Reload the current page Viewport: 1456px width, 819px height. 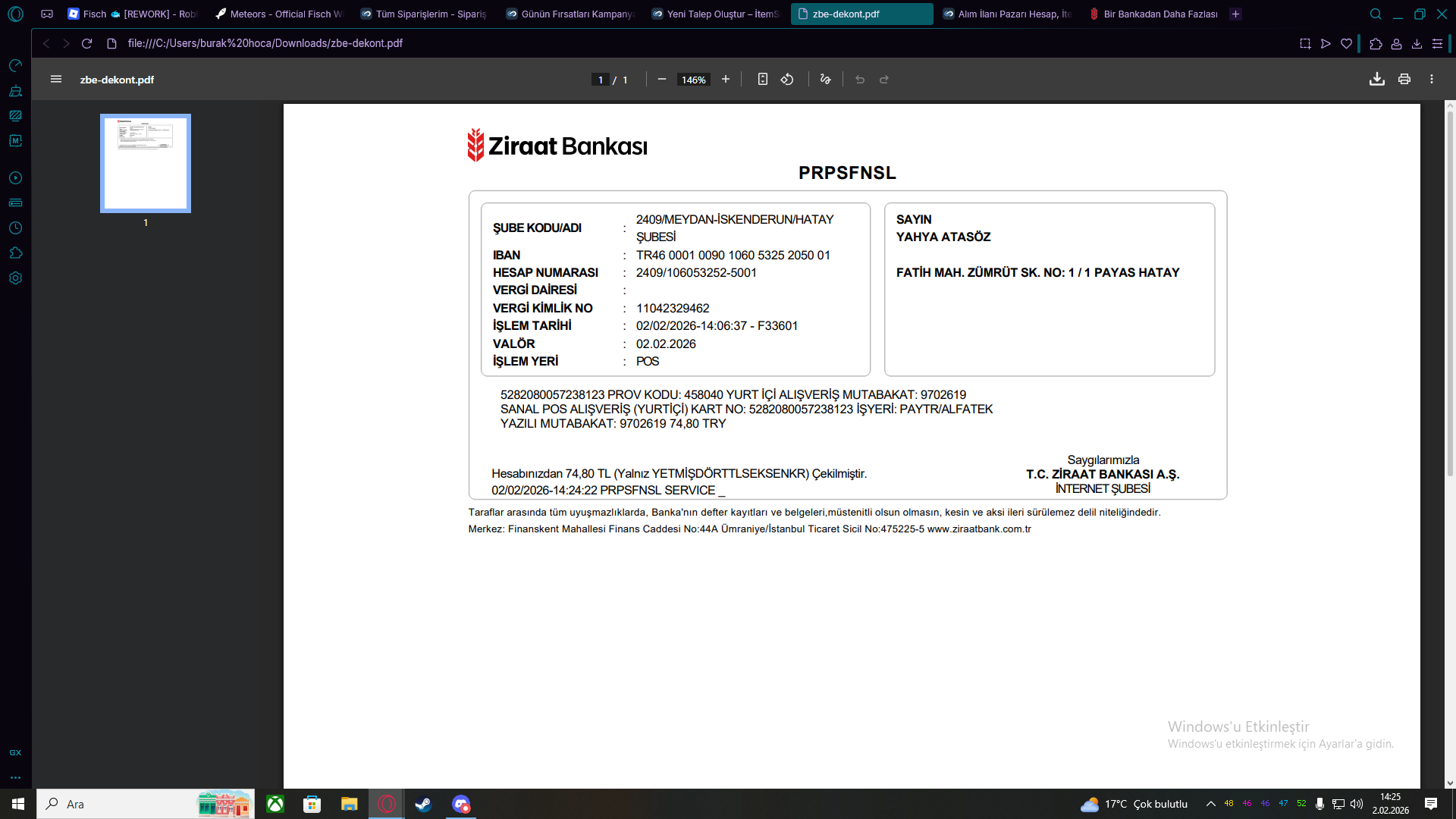(x=86, y=43)
